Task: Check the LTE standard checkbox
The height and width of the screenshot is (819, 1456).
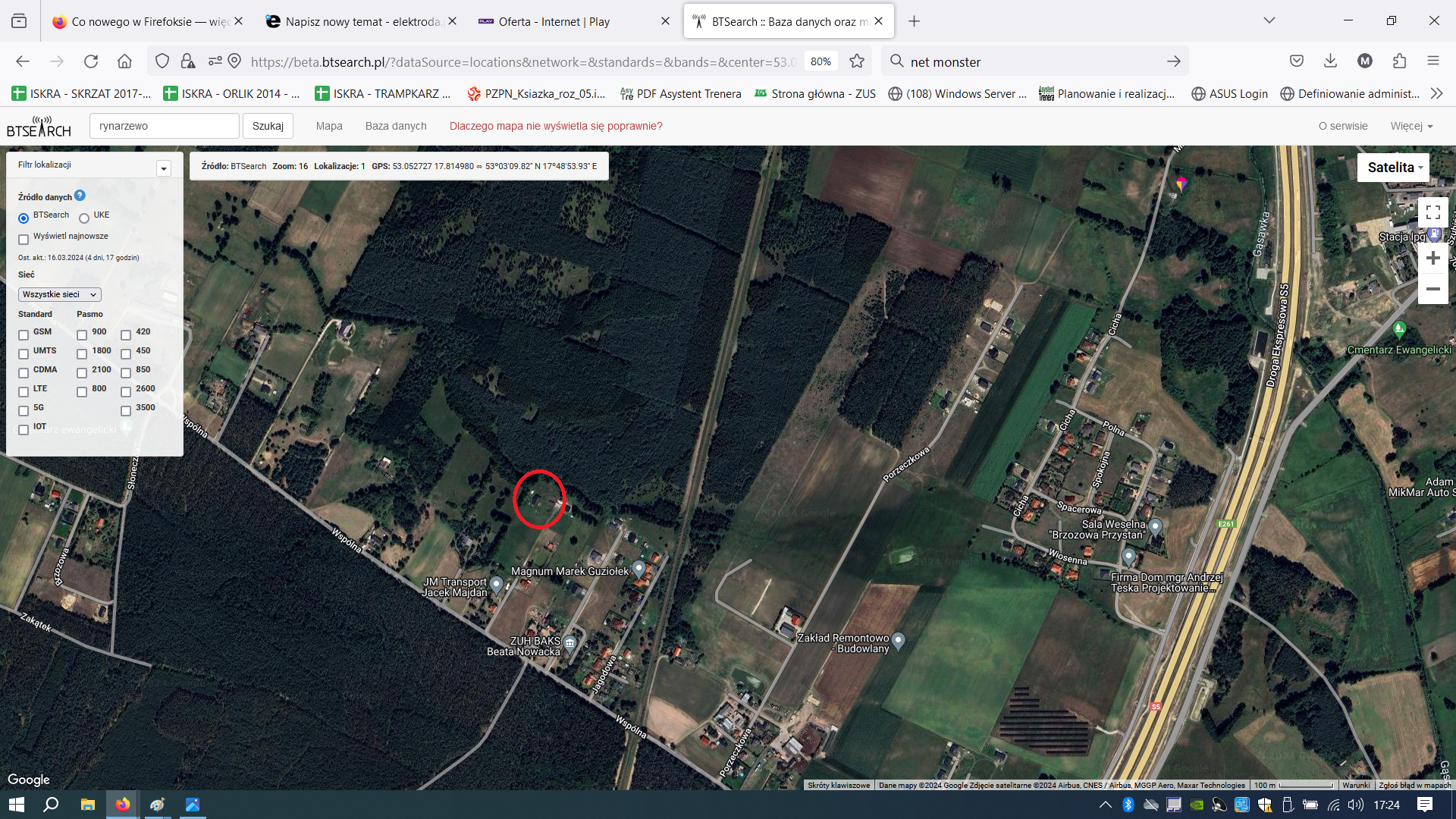Action: click(x=24, y=392)
